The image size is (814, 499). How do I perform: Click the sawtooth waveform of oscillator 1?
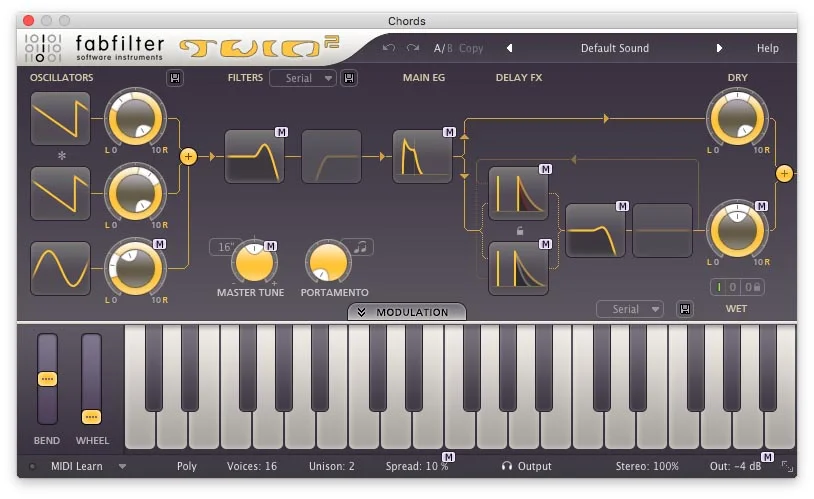tap(60, 119)
